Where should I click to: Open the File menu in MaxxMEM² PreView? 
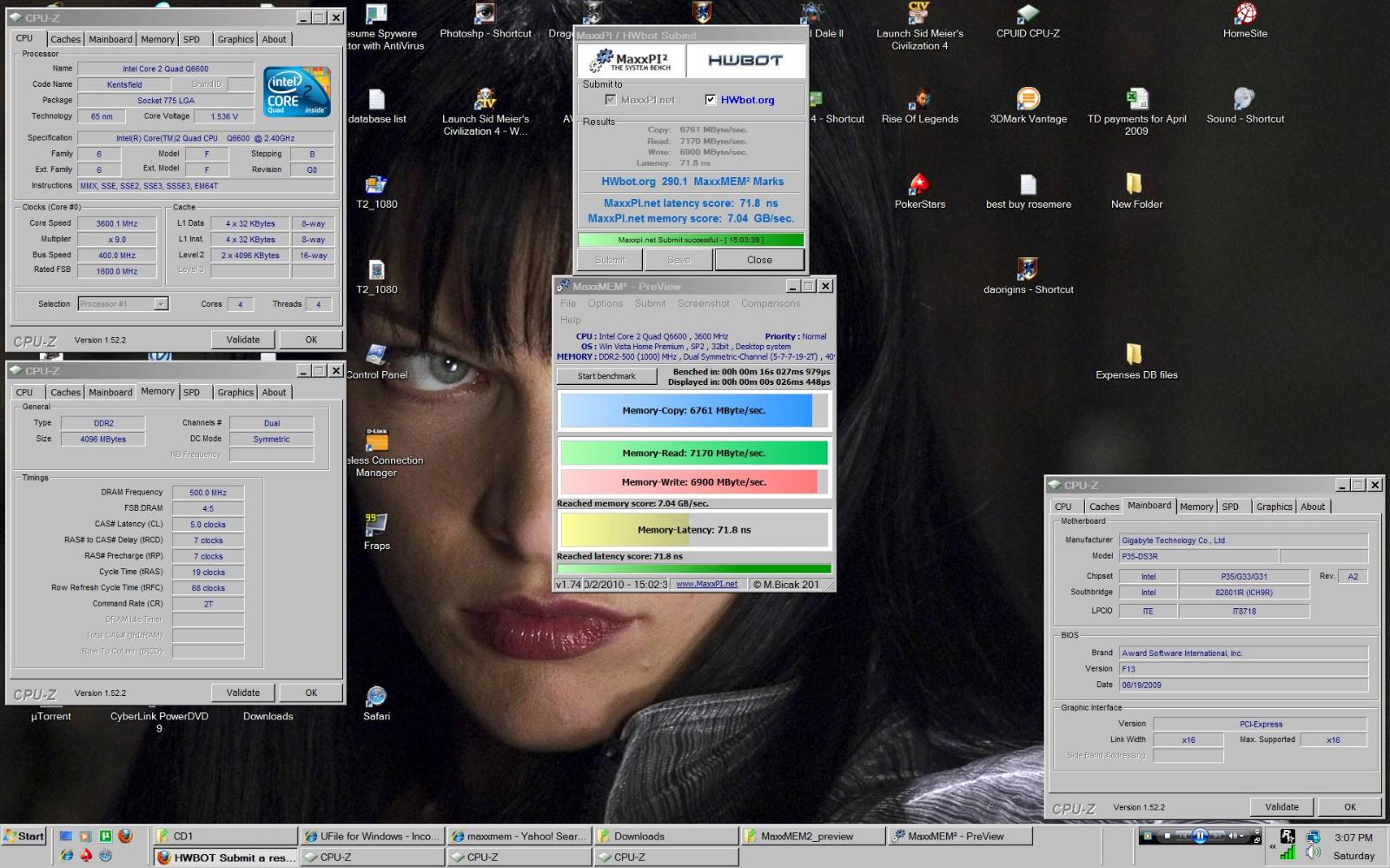[x=568, y=303]
